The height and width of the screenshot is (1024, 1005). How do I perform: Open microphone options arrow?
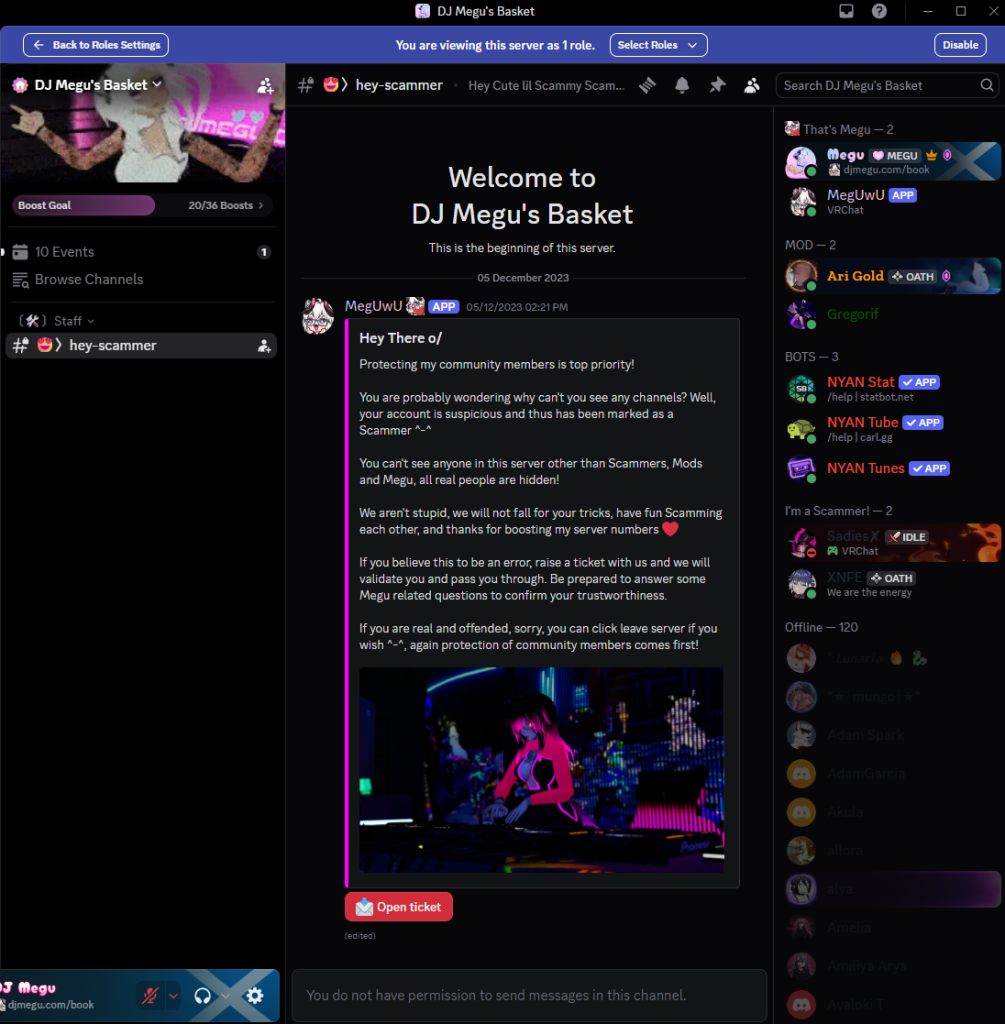click(x=173, y=996)
